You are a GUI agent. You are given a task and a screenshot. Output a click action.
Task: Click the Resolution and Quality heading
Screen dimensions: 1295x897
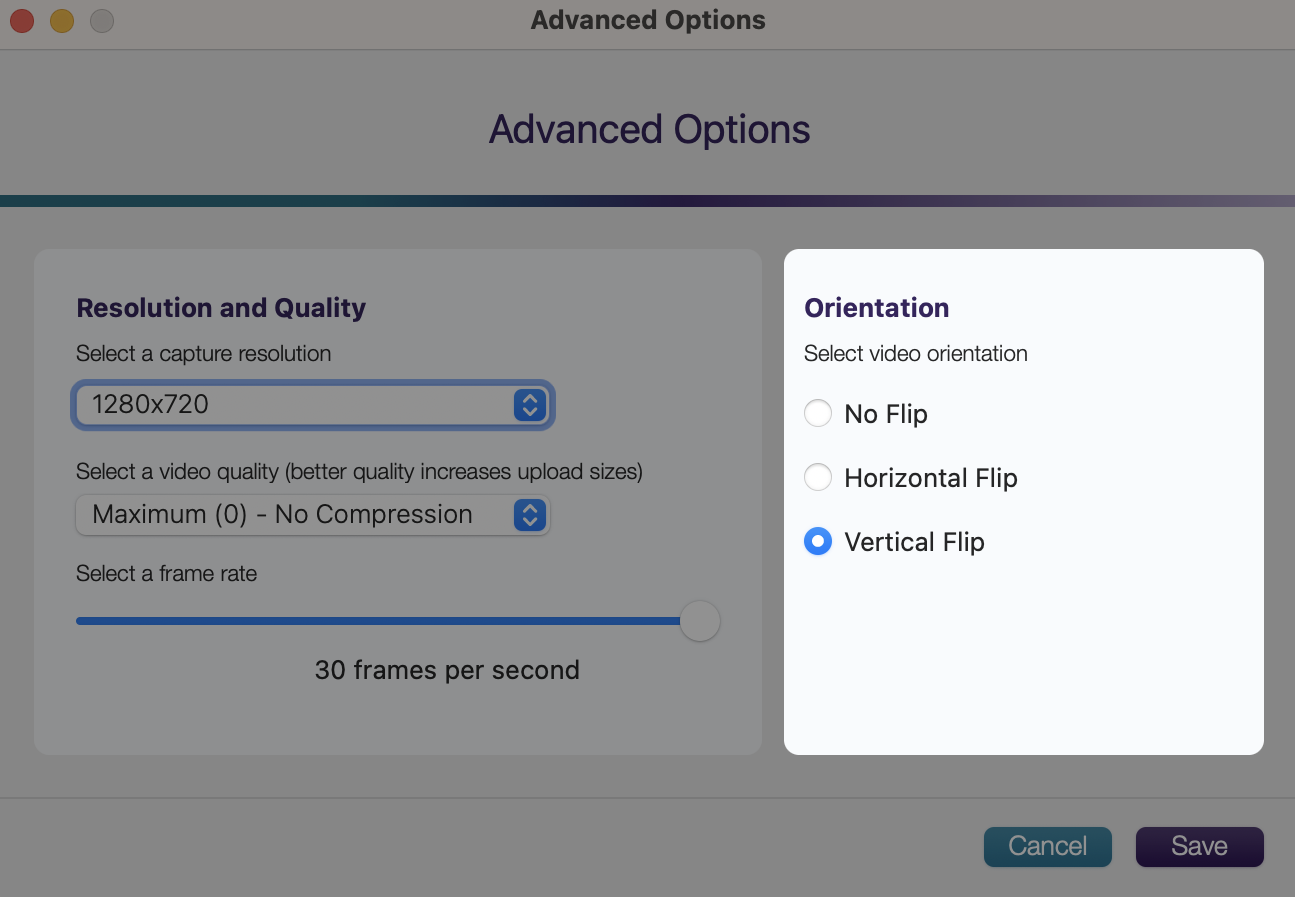click(221, 308)
